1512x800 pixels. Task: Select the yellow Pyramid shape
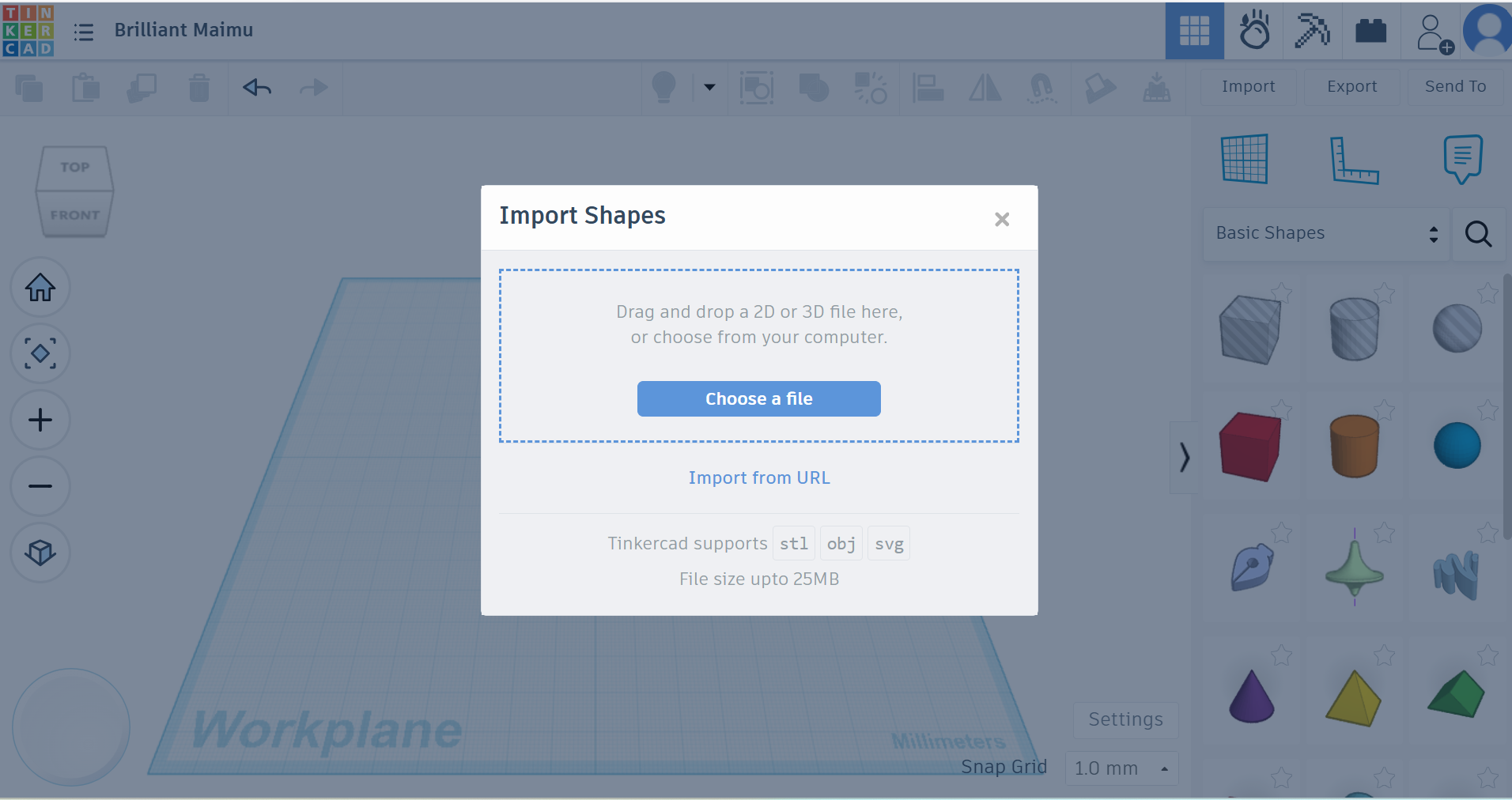pos(1353,698)
